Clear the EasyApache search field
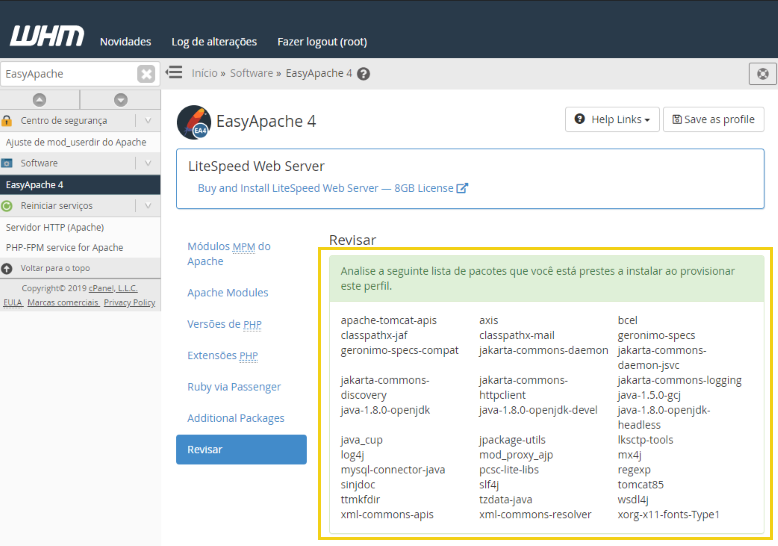778x546 pixels. [x=146, y=74]
